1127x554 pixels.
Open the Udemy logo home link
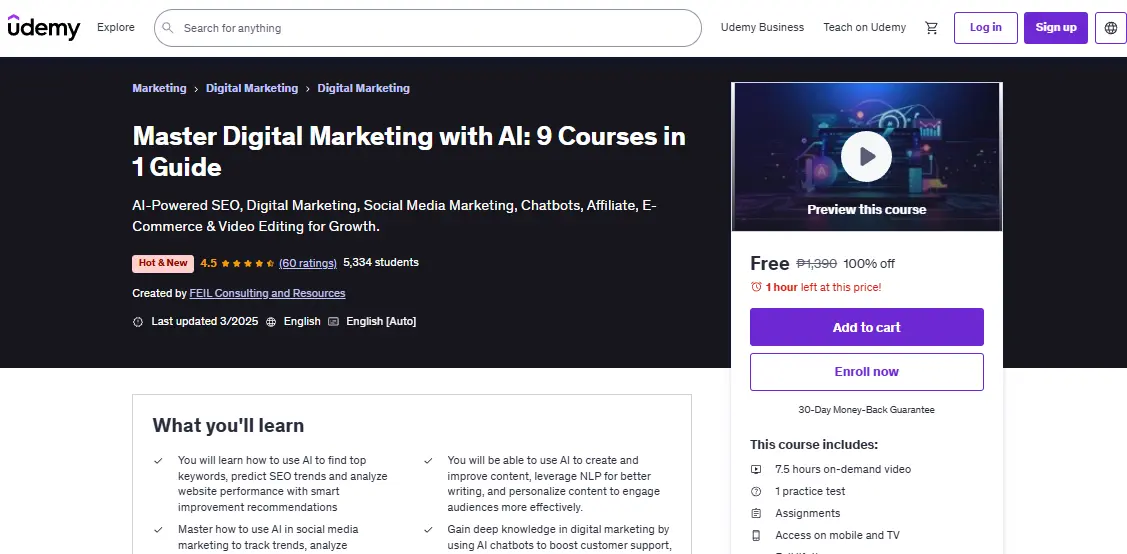[44, 27]
